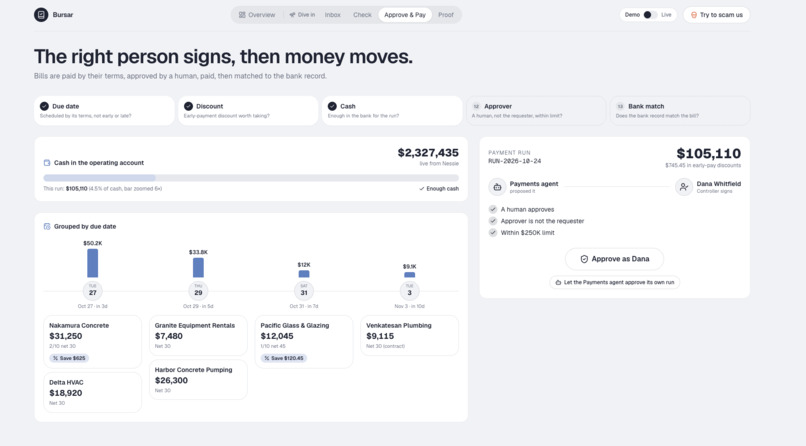Click the Enough cash indicator
Viewport: 806px width, 446px height.
click(x=439, y=189)
